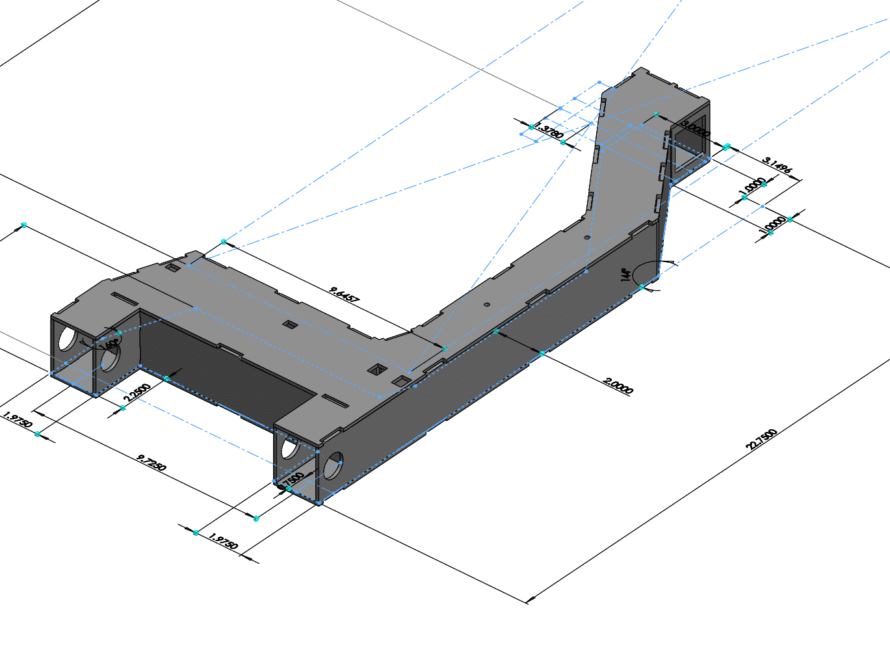Click the 3.0000 dimension by the square opening
The width and height of the screenshot is (890, 664).
[692, 127]
